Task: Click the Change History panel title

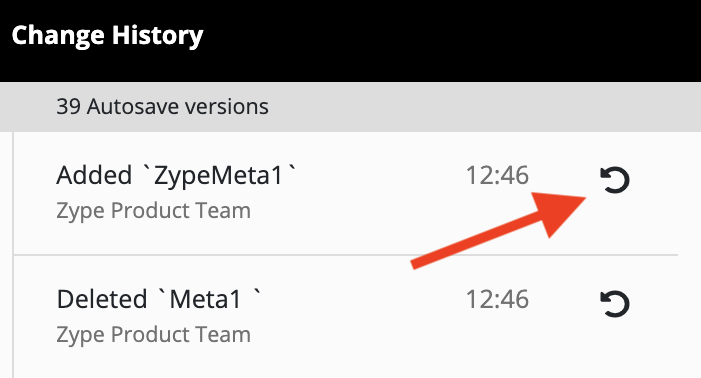Action: tap(107, 36)
